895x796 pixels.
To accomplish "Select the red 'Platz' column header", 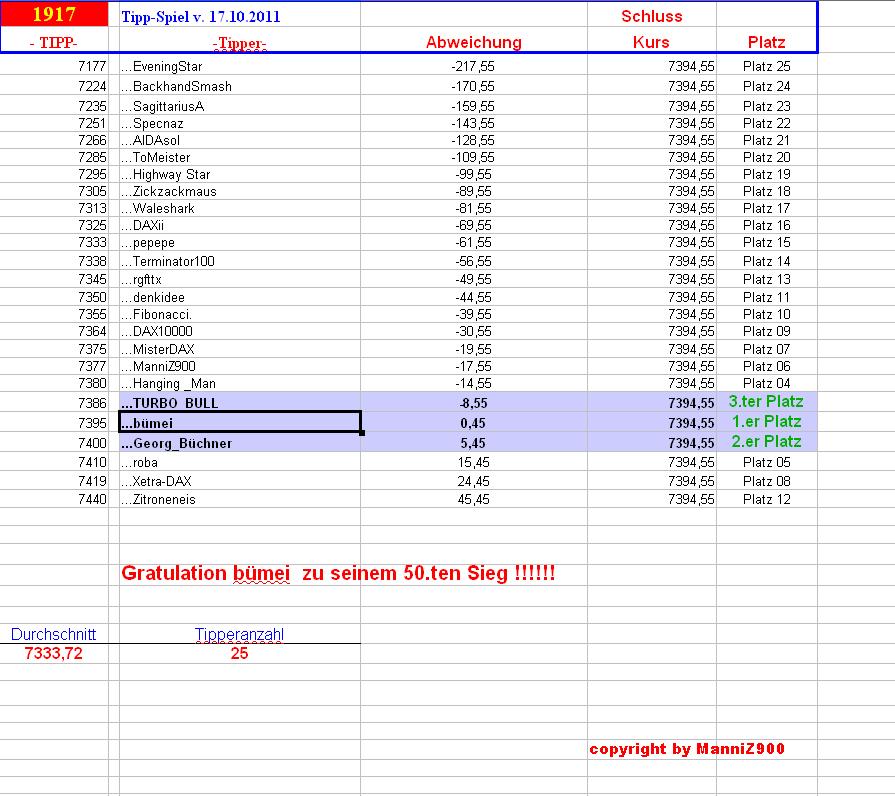I will (x=767, y=42).
